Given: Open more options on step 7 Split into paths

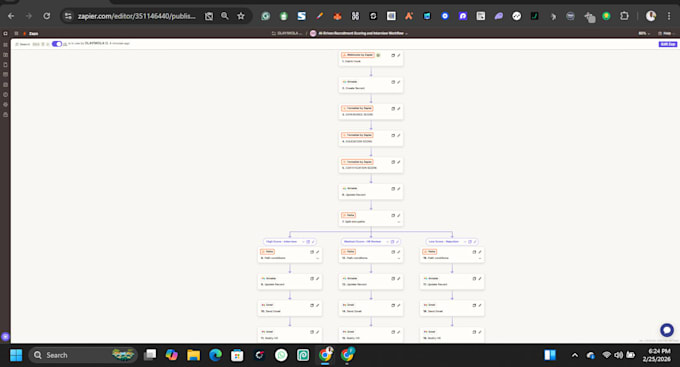Looking at the screenshot, I should 399,222.
